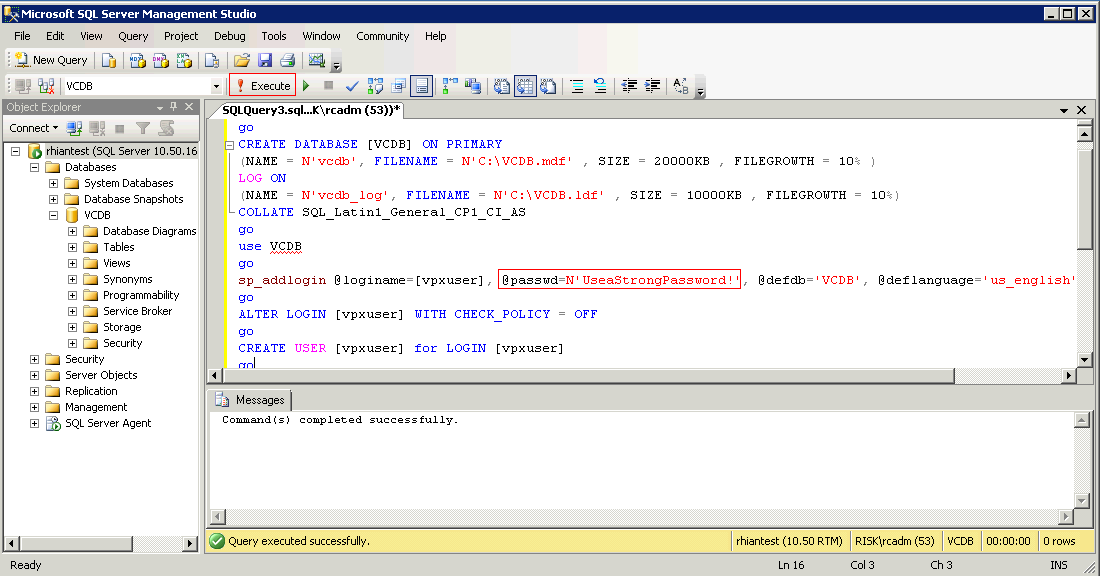Click Display Estimated Execution Plan icon
The width and height of the screenshot is (1100, 576).
coord(375,86)
